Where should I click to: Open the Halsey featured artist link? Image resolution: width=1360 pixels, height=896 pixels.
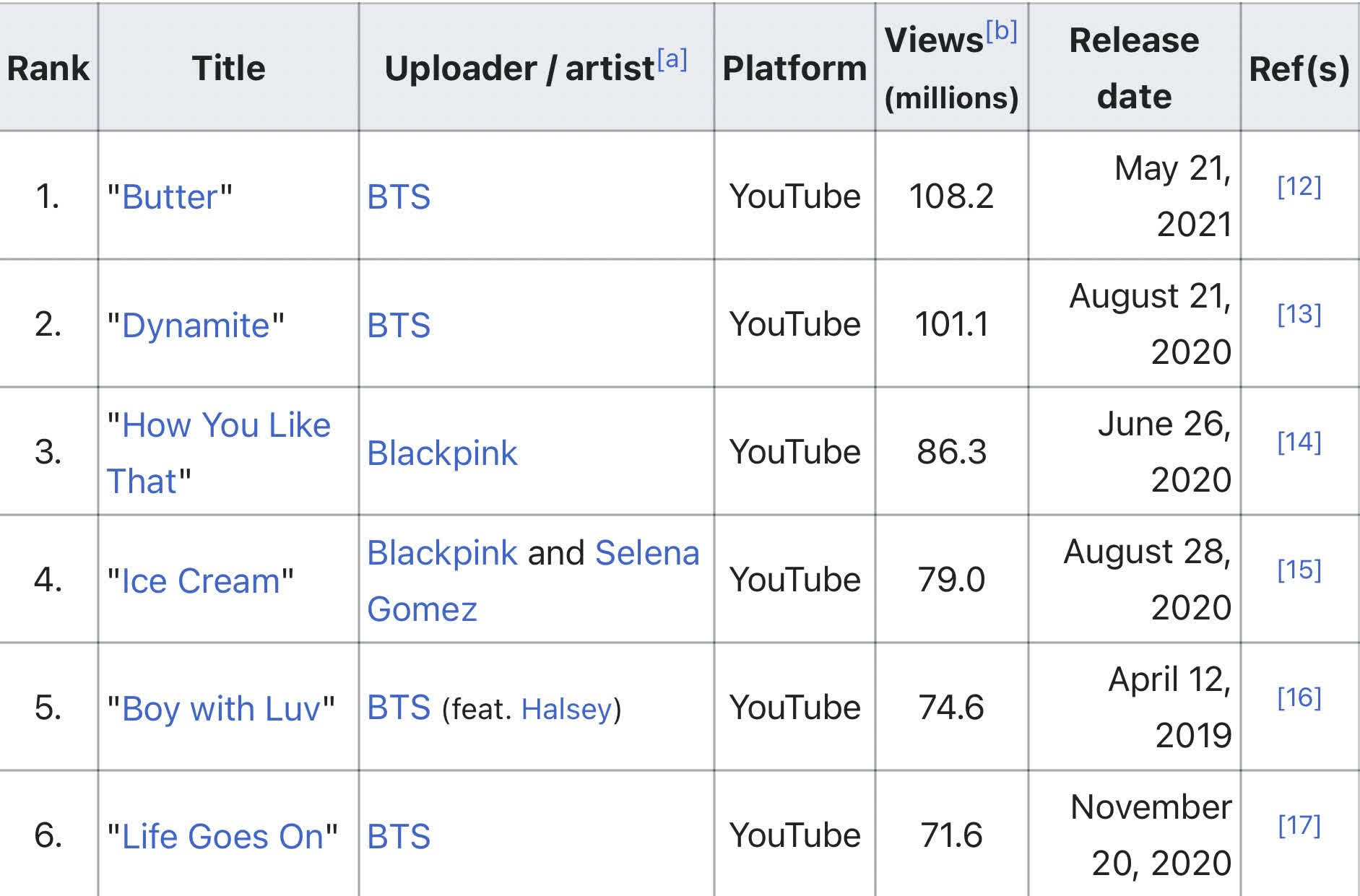[567, 709]
